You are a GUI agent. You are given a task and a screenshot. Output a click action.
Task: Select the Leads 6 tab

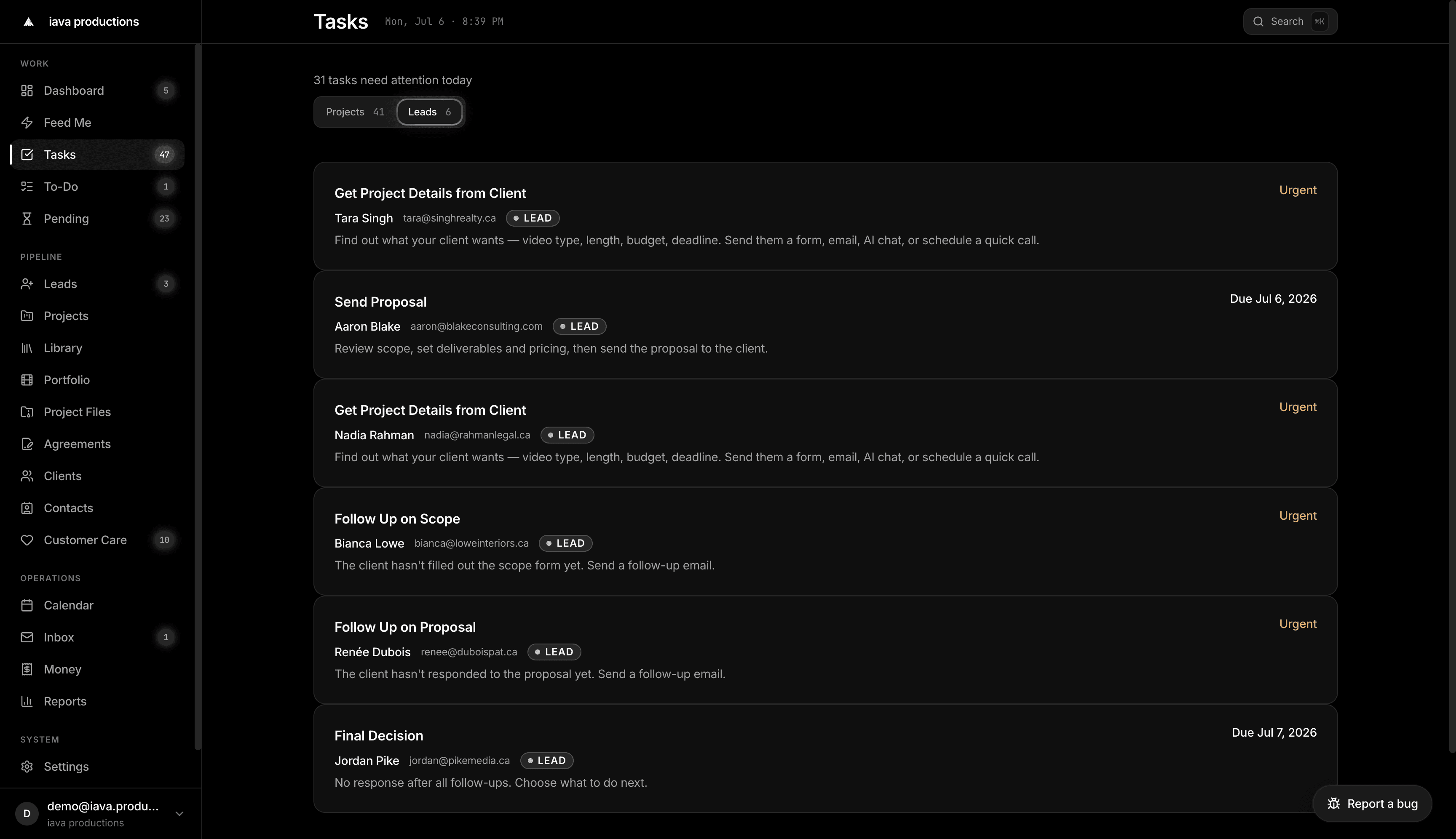point(429,112)
